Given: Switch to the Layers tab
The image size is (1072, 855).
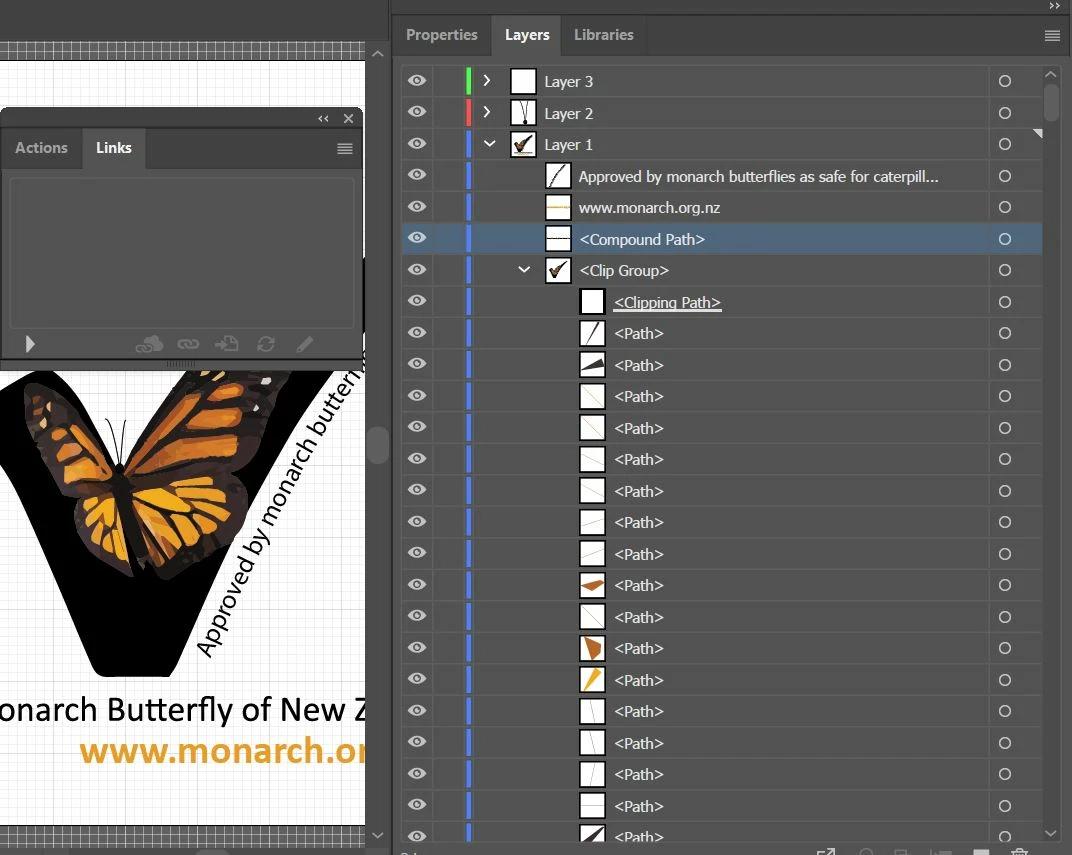Looking at the screenshot, I should tap(527, 35).
